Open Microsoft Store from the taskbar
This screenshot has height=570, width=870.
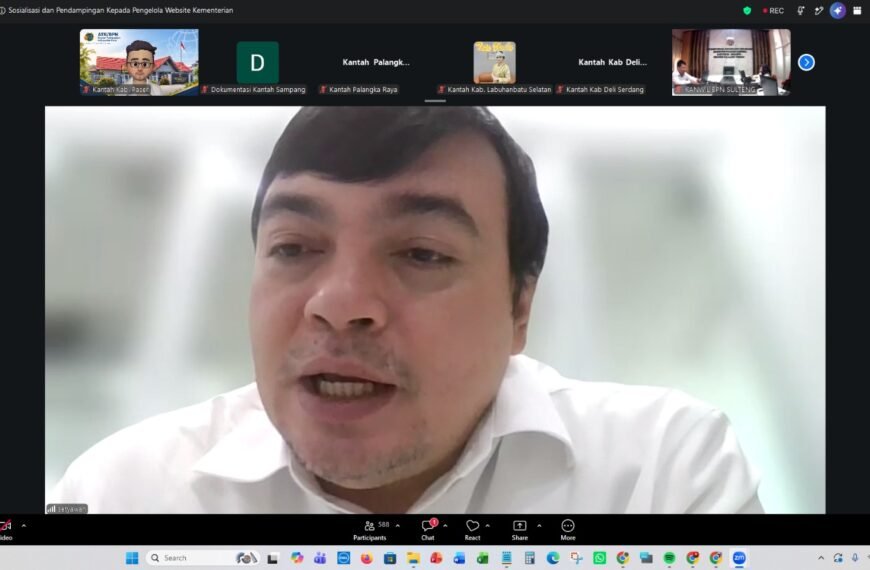pyautogui.click(x=390, y=558)
